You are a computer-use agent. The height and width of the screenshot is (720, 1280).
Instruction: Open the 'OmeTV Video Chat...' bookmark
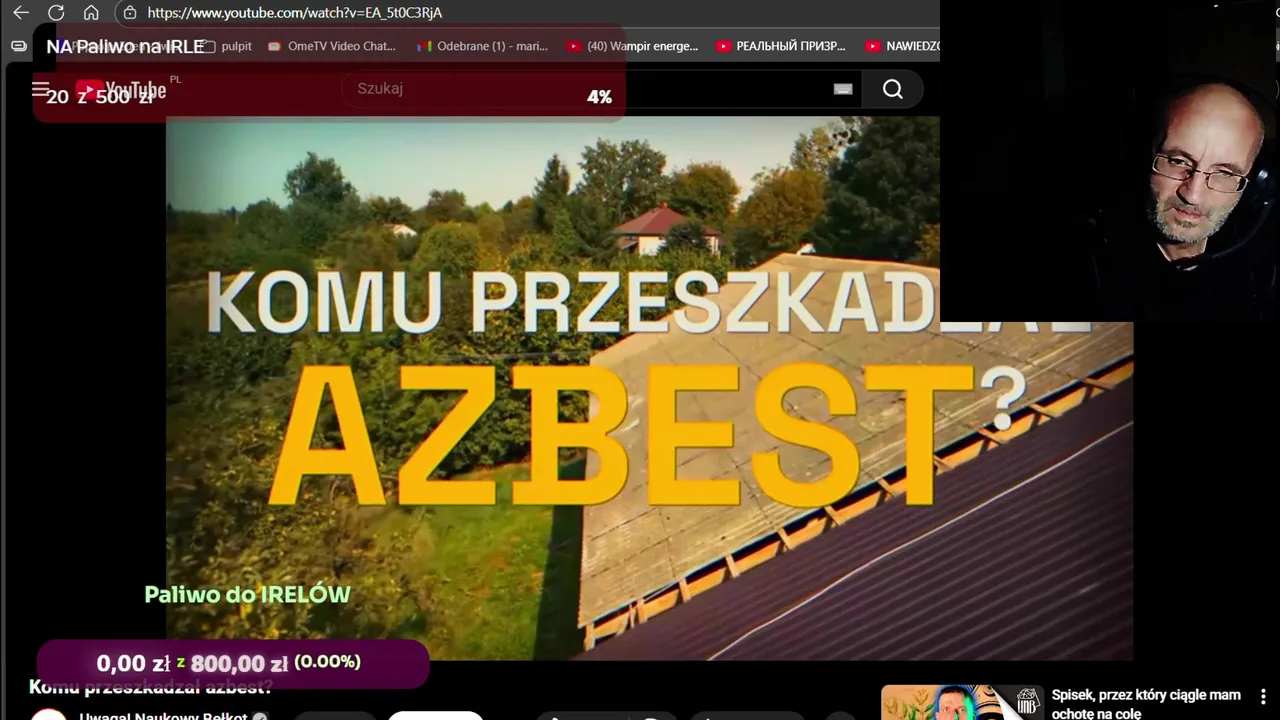coord(332,46)
